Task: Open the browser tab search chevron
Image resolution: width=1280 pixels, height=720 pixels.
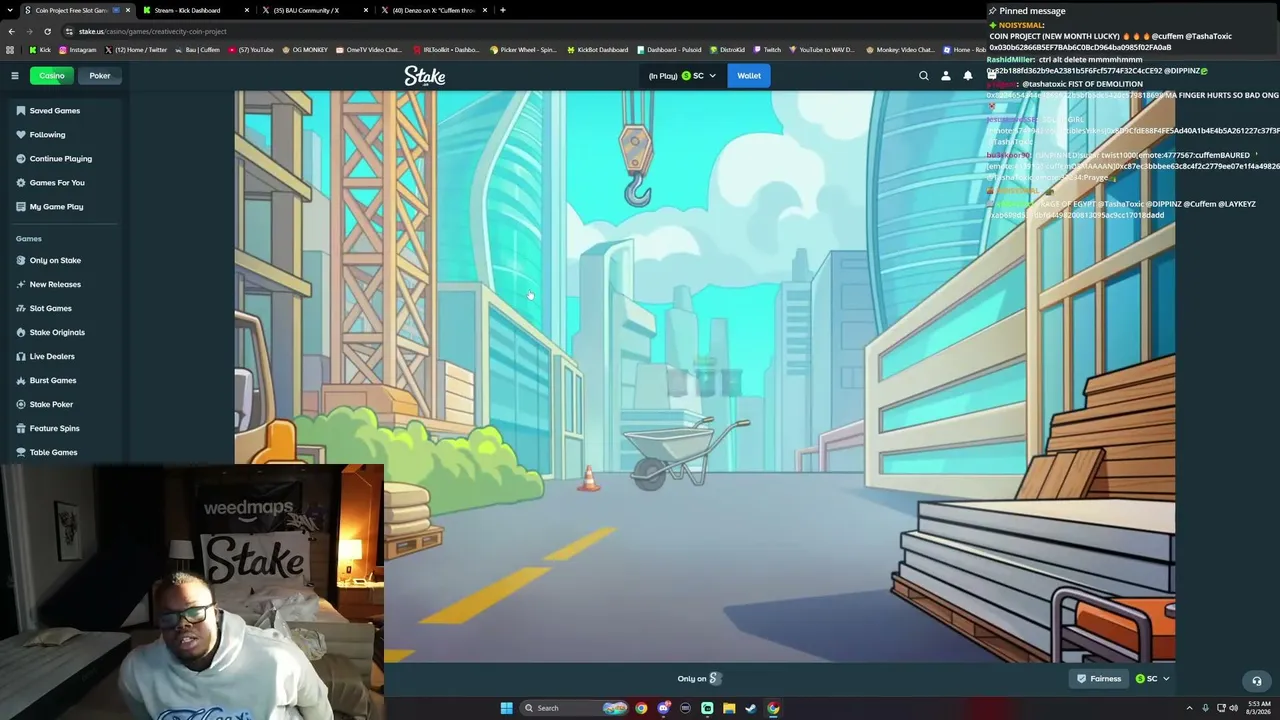Action: pyautogui.click(x=11, y=10)
